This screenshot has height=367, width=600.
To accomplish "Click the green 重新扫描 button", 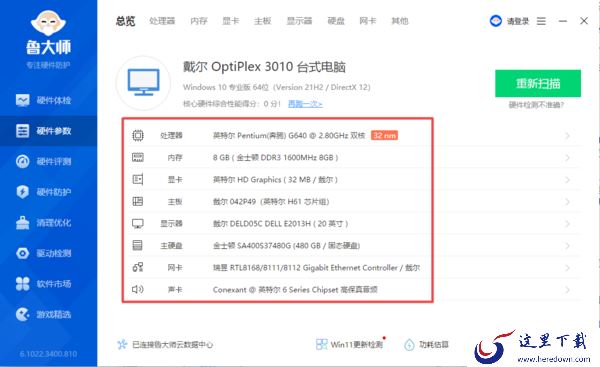I will coord(538,83).
